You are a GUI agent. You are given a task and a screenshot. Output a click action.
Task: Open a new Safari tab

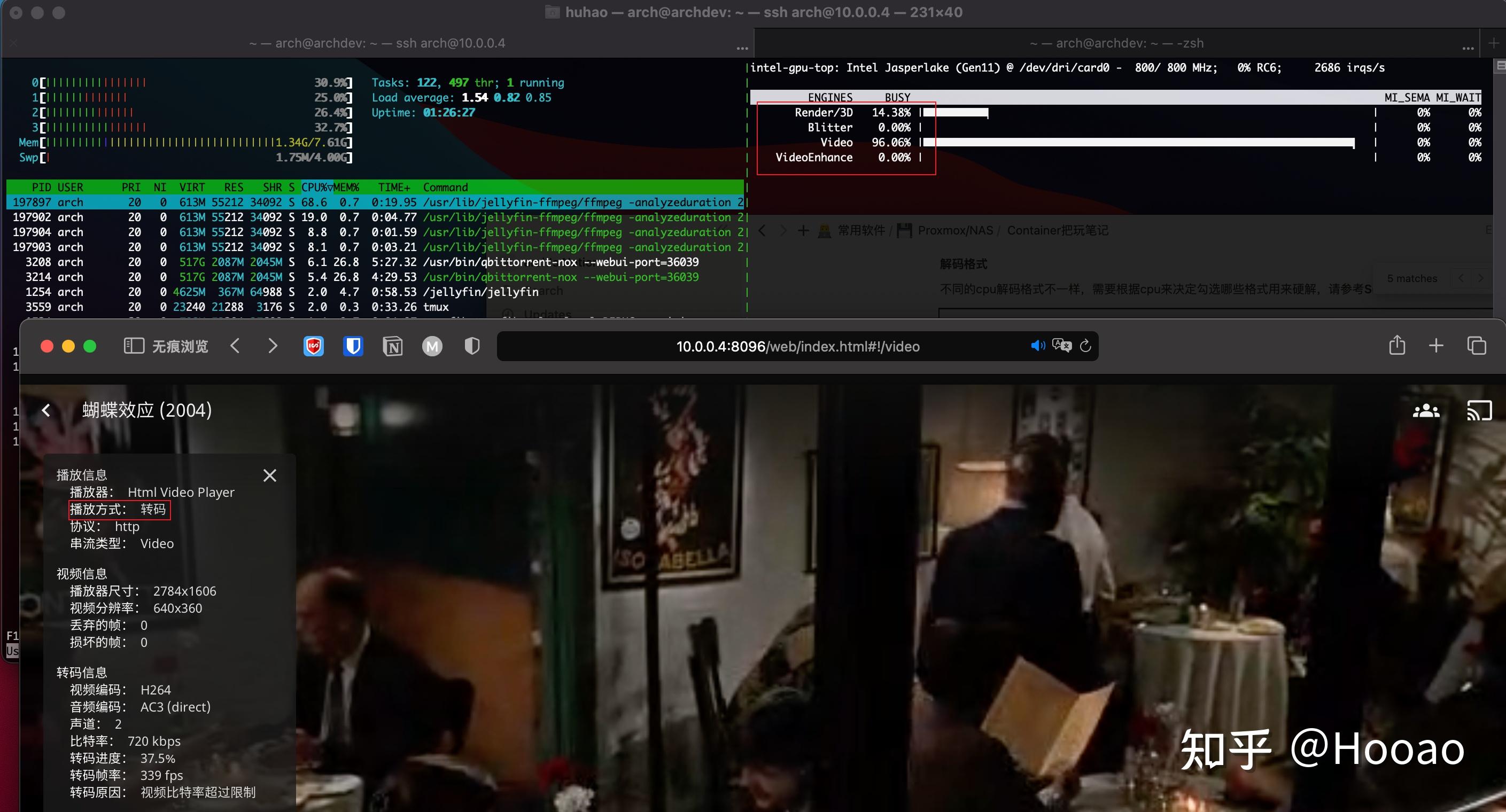pos(1436,346)
